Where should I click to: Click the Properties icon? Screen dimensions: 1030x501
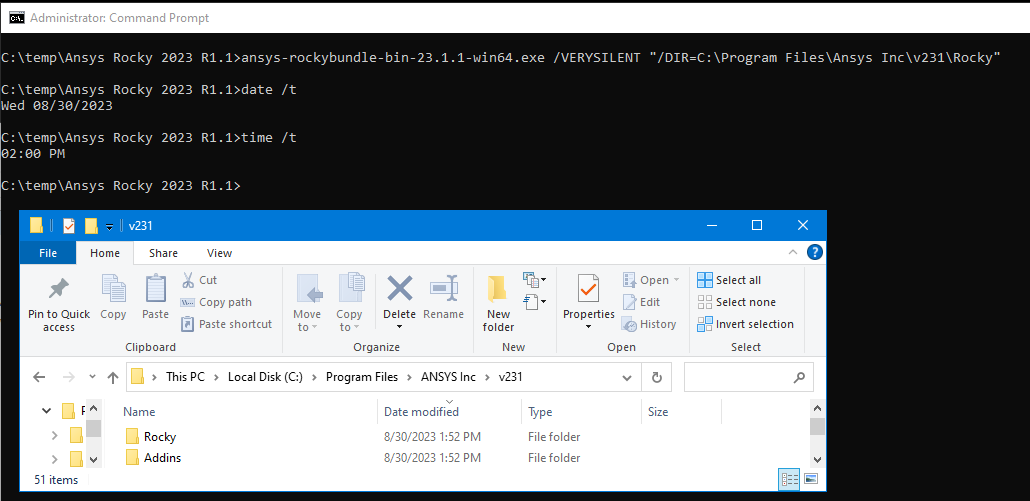pos(589,289)
